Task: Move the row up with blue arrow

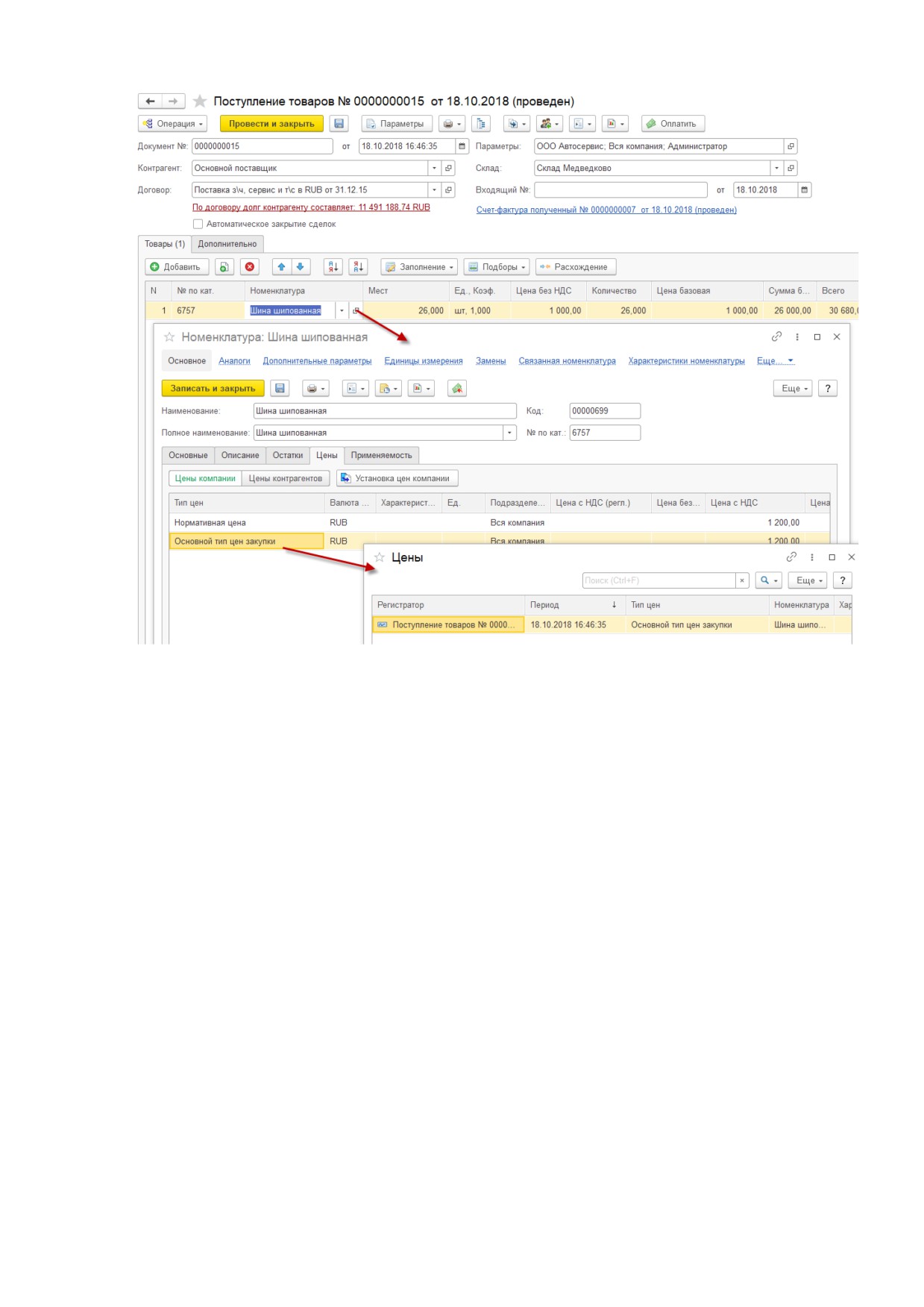Action: 282,267
